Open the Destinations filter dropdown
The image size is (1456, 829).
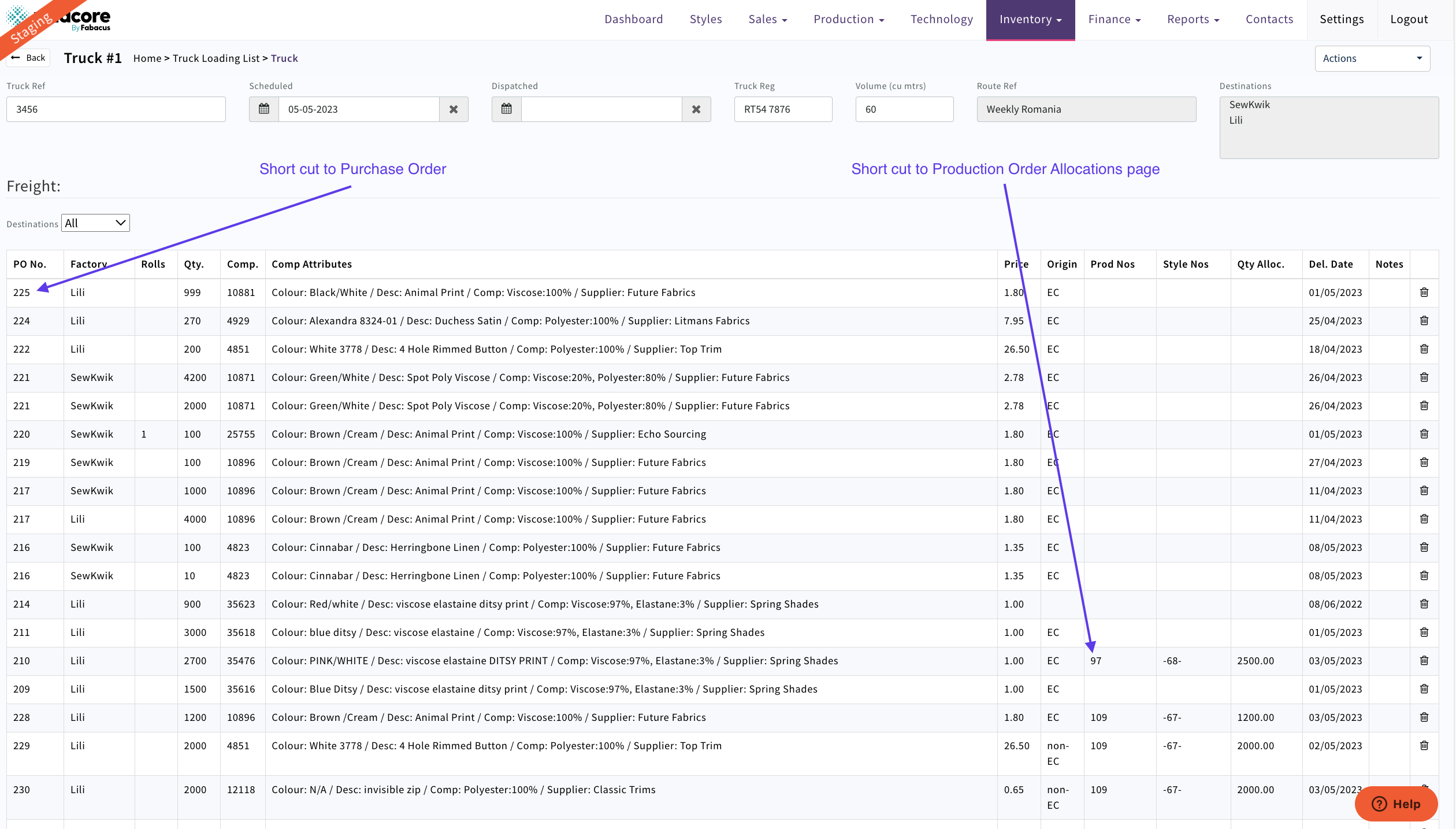pyautogui.click(x=95, y=223)
